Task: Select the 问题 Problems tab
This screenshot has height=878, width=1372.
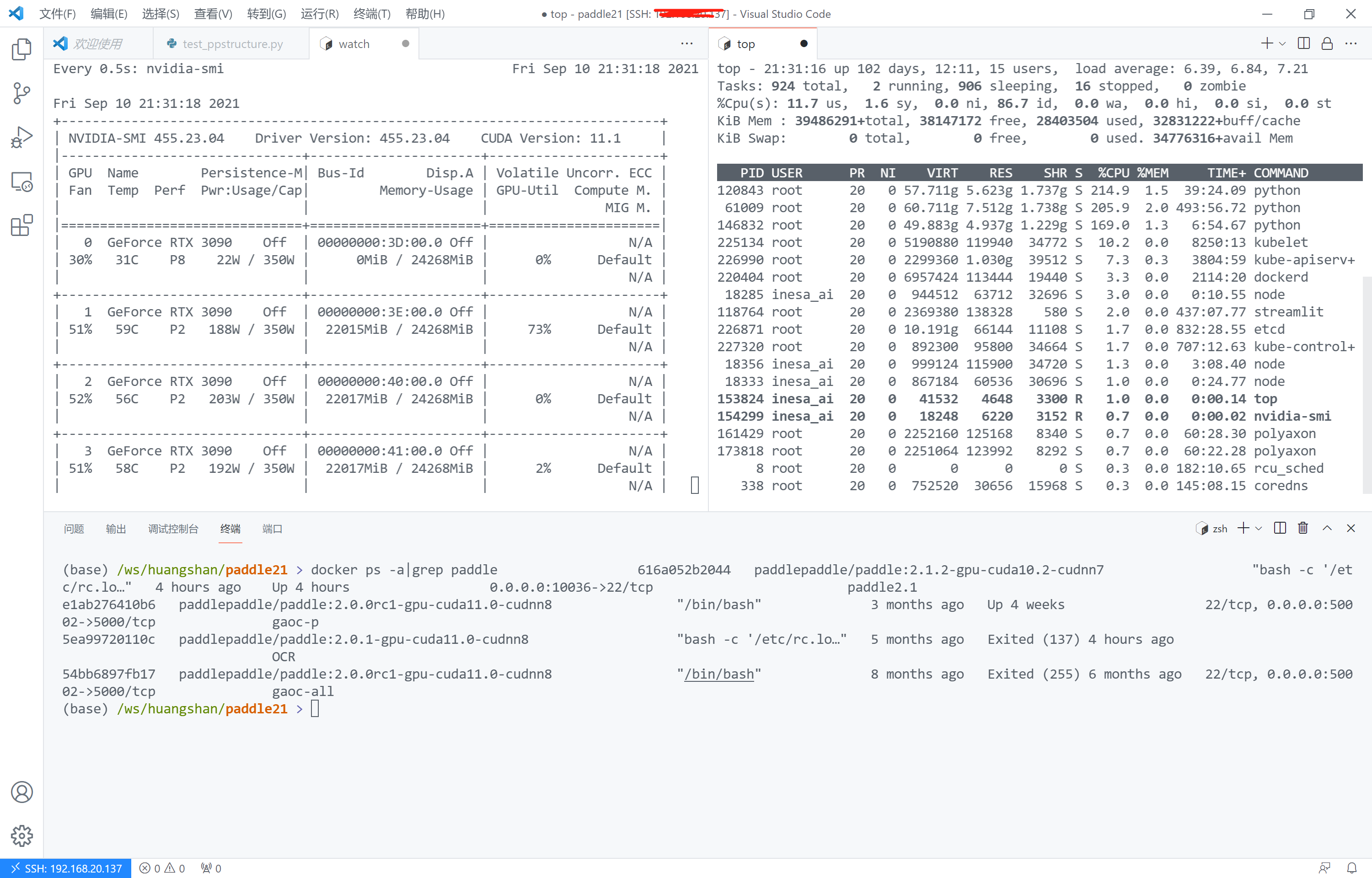Action: click(x=75, y=529)
